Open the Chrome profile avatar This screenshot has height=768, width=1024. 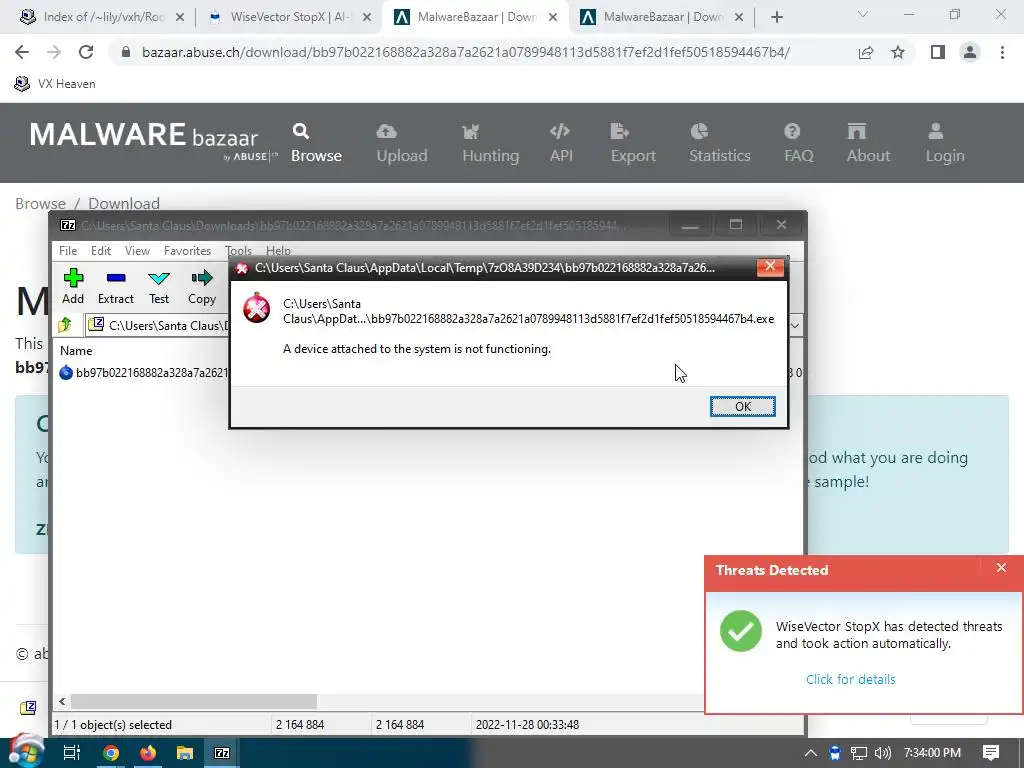[970, 52]
